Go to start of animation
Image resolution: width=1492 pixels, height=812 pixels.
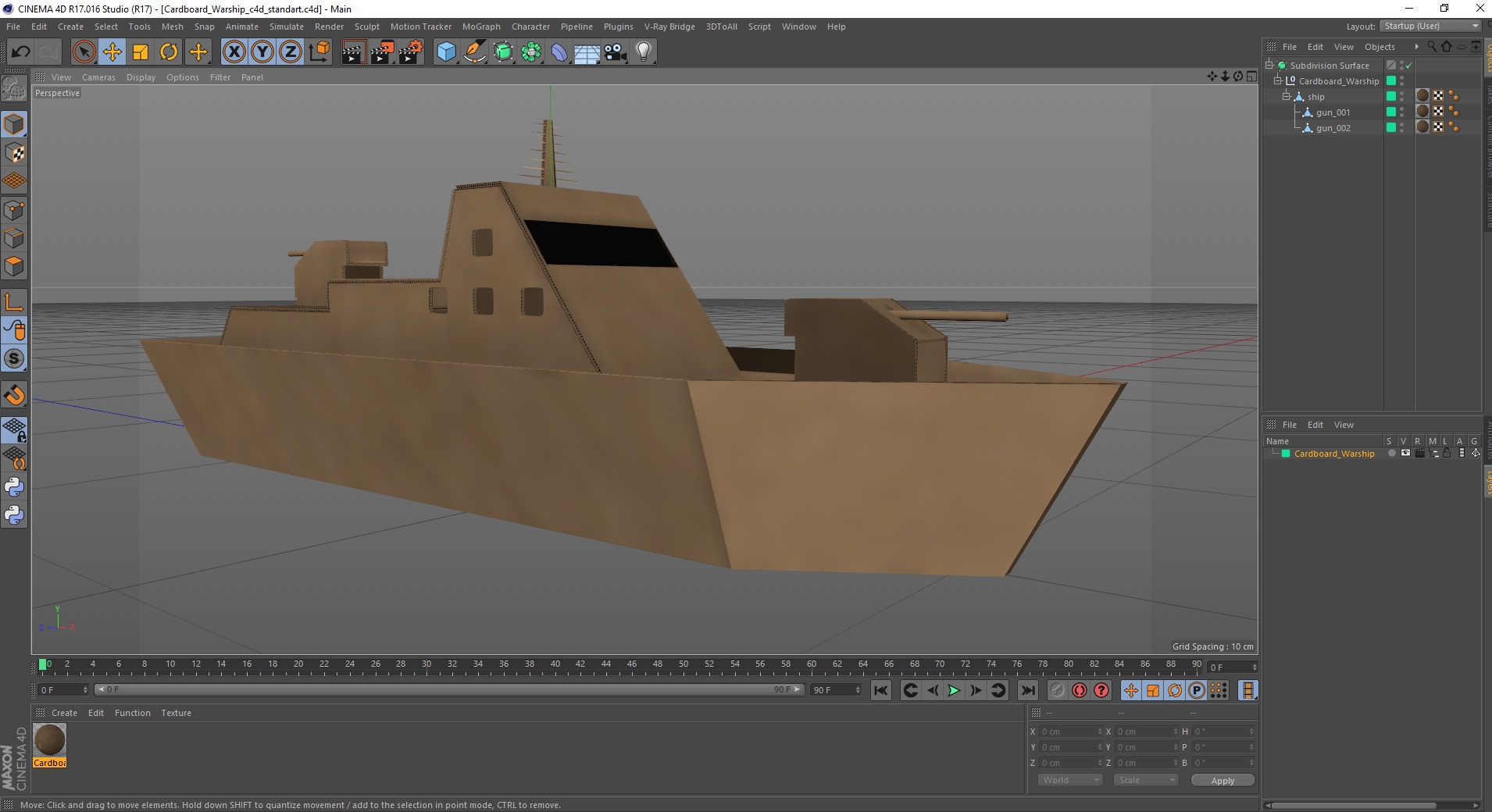pos(880,690)
